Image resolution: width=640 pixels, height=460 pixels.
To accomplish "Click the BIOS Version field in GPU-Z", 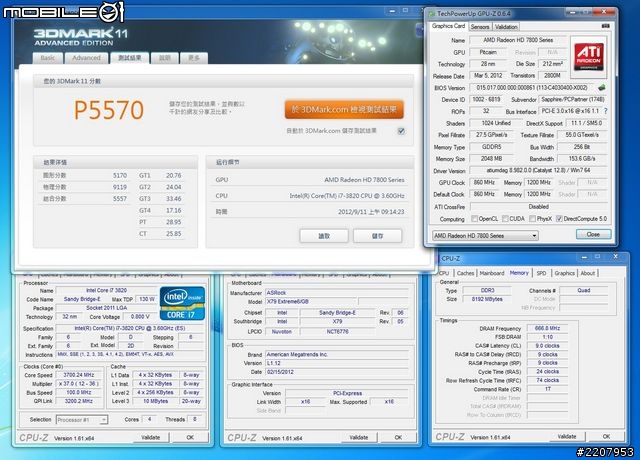I will [532, 87].
